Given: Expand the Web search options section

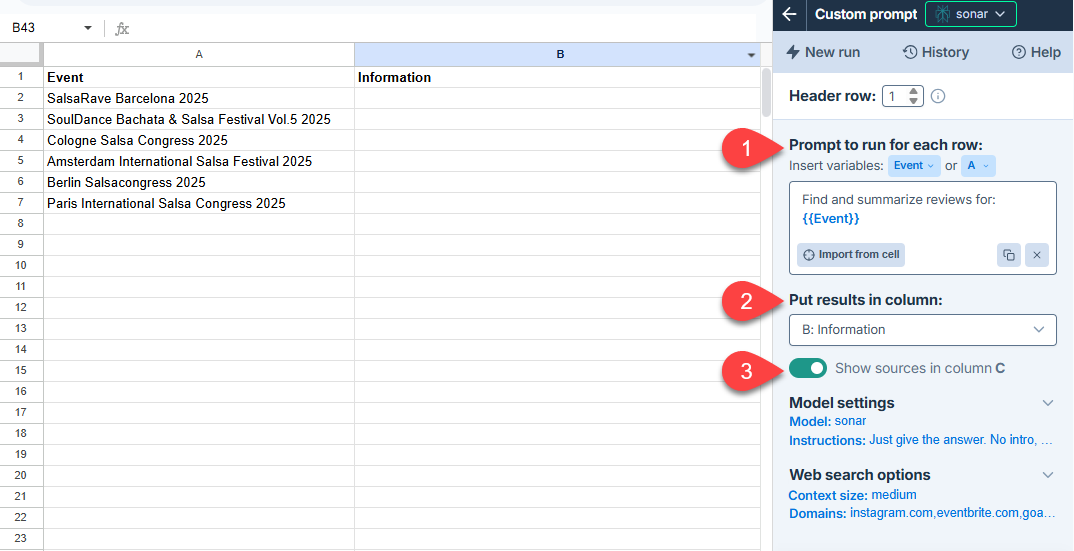Looking at the screenshot, I should pos(1047,475).
